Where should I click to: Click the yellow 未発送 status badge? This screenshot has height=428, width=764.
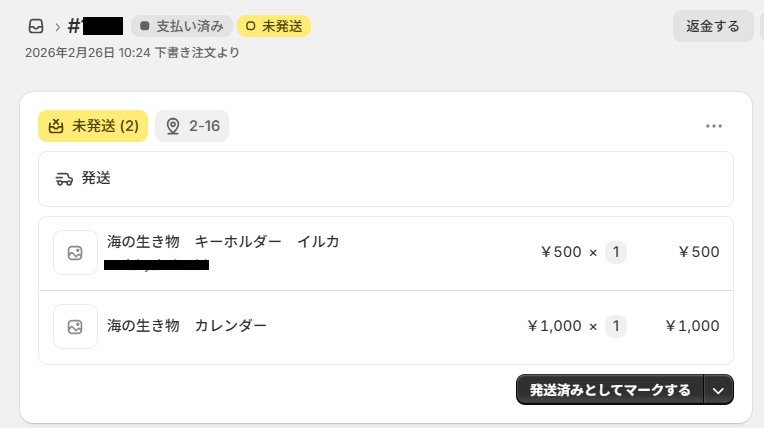[274, 26]
